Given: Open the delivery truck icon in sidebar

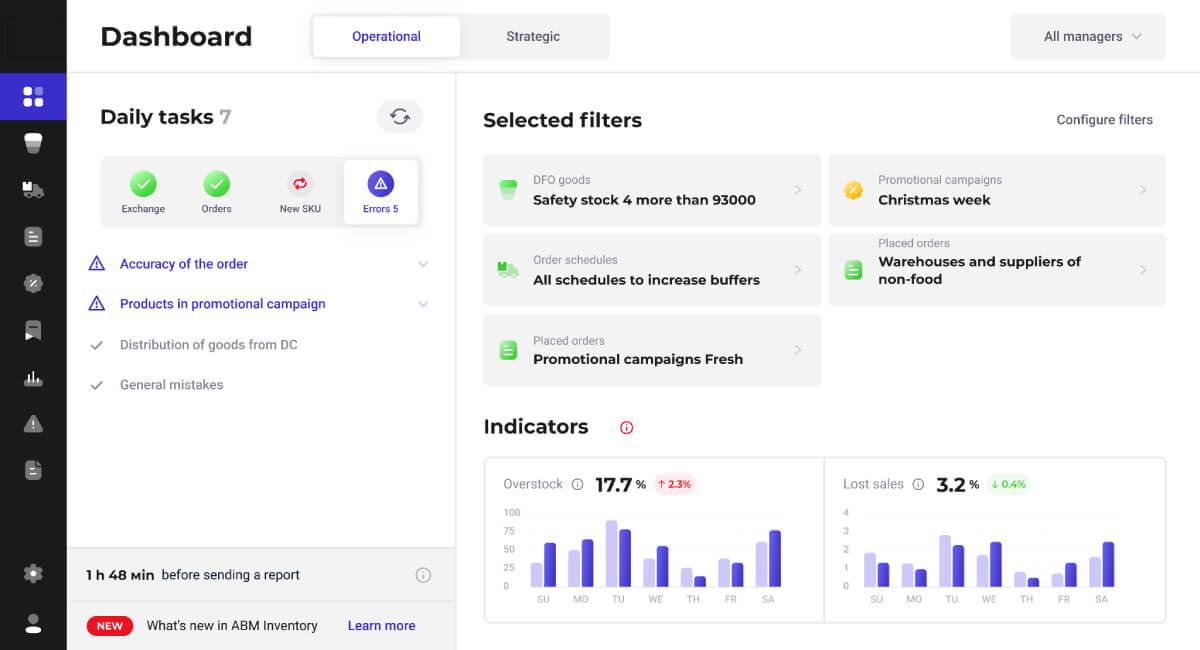Looking at the screenshot, I should [x=33, y=190].
